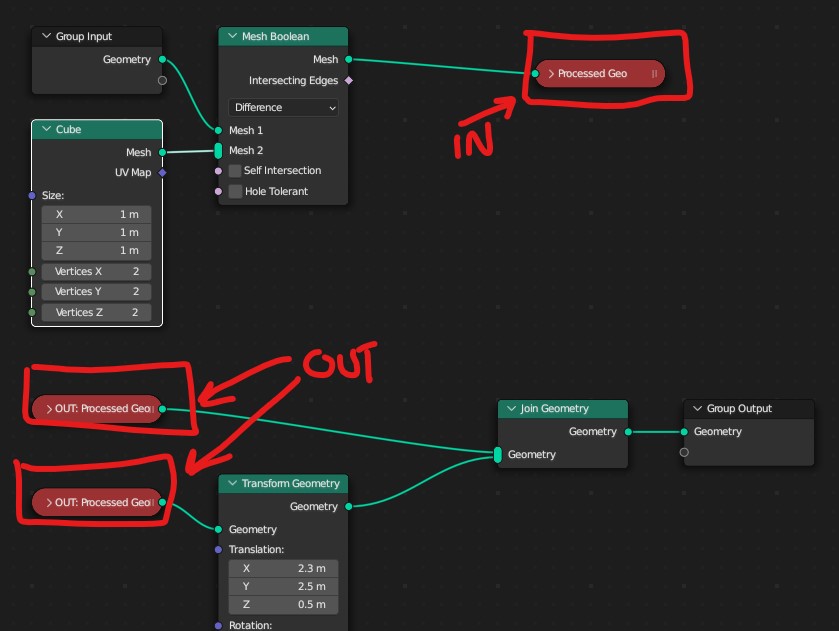Click the empty socket on Group Output

pyautogui.click(x=684, y=452)
